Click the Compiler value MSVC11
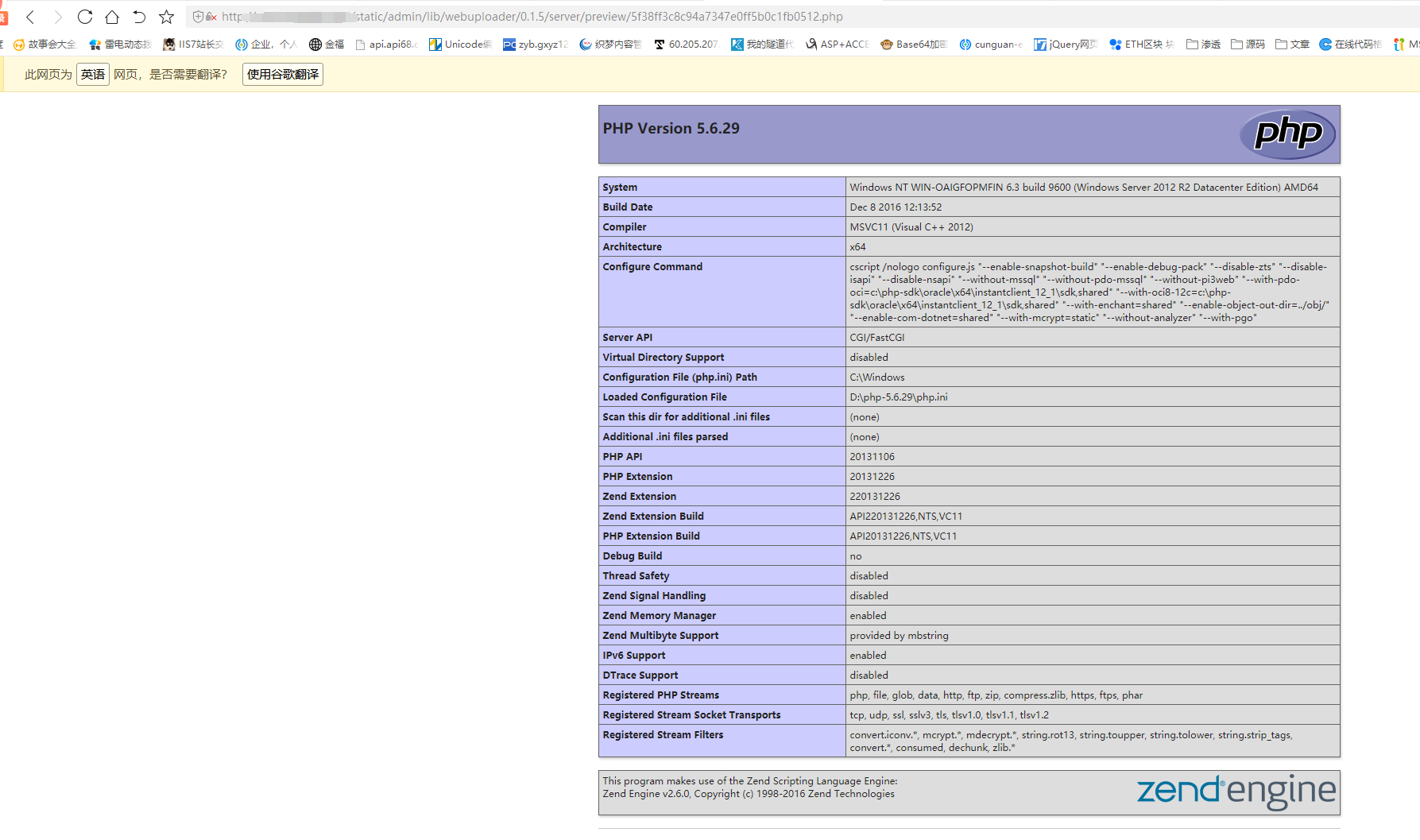This screenshot has width=1420, height=840. [911, 227]
